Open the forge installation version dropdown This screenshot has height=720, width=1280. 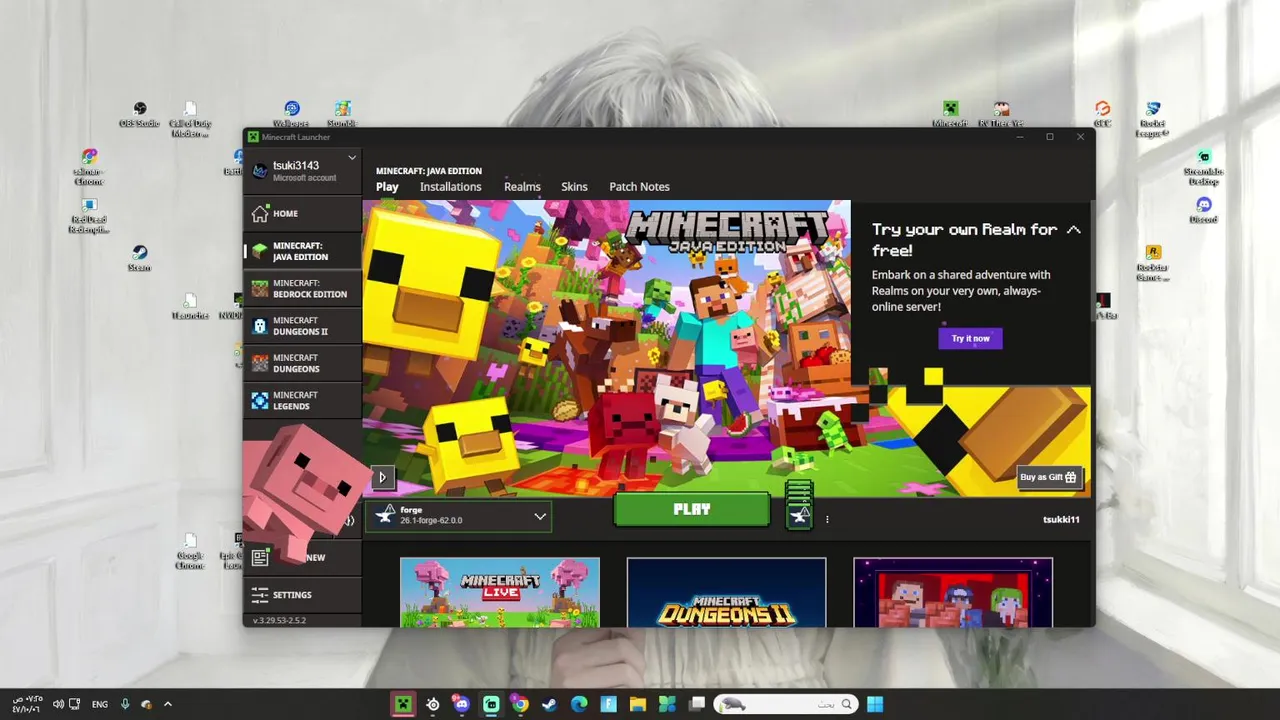pyautogui.click(x=458, y=516)
